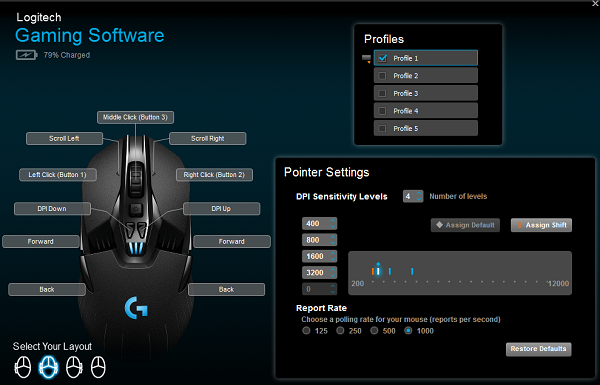600x385 pixels.
Task: Select the first mouse layout icon
Action: [x=23, y=367]
